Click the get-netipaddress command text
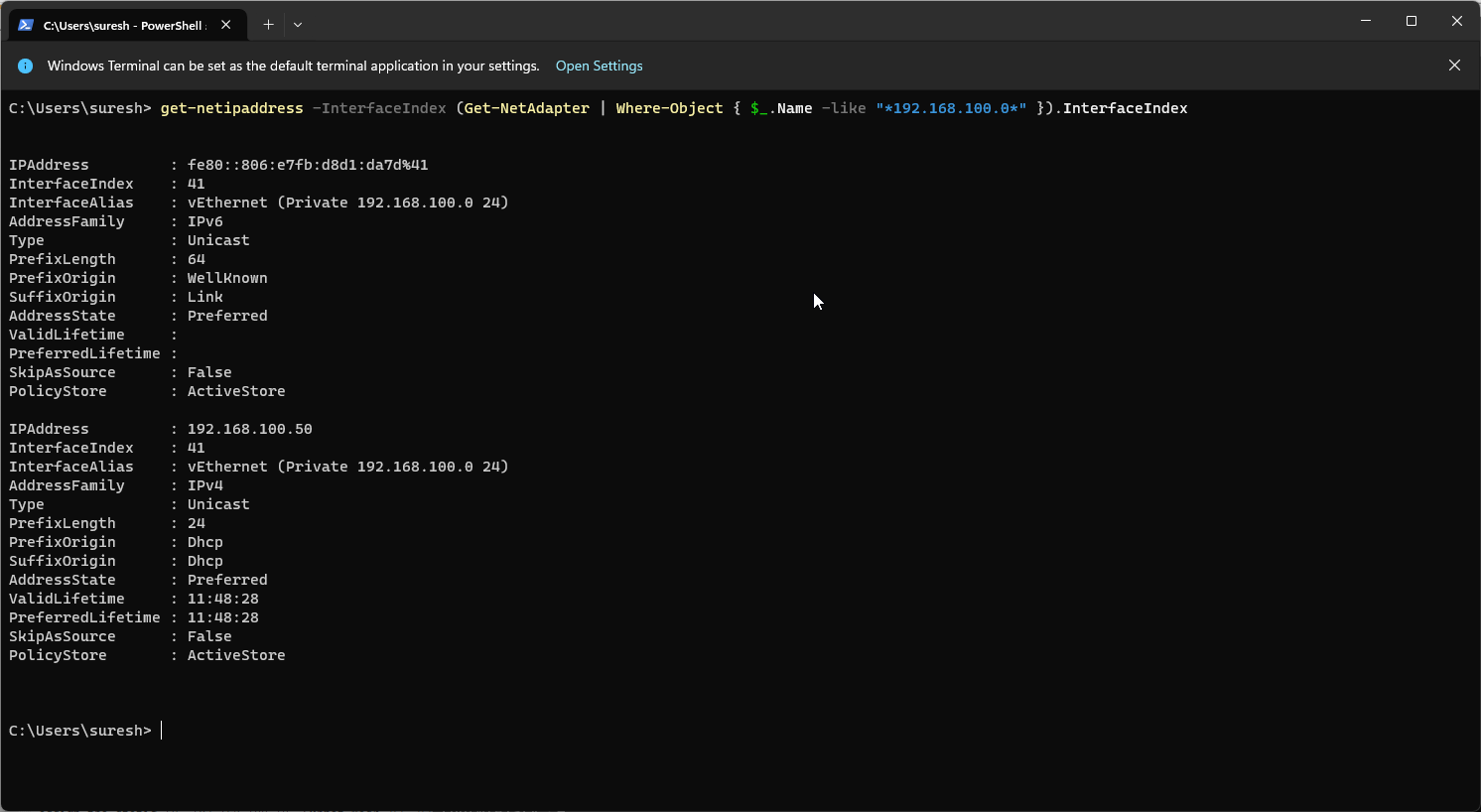The width and height of the screenshot is (1481, 812). [232, 108]
